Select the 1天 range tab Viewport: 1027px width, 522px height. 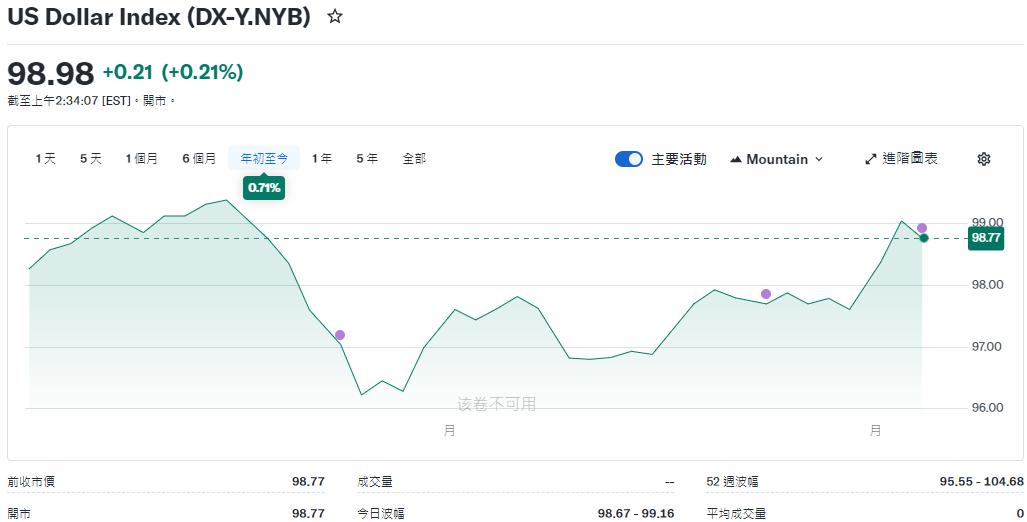pos(46,158)
